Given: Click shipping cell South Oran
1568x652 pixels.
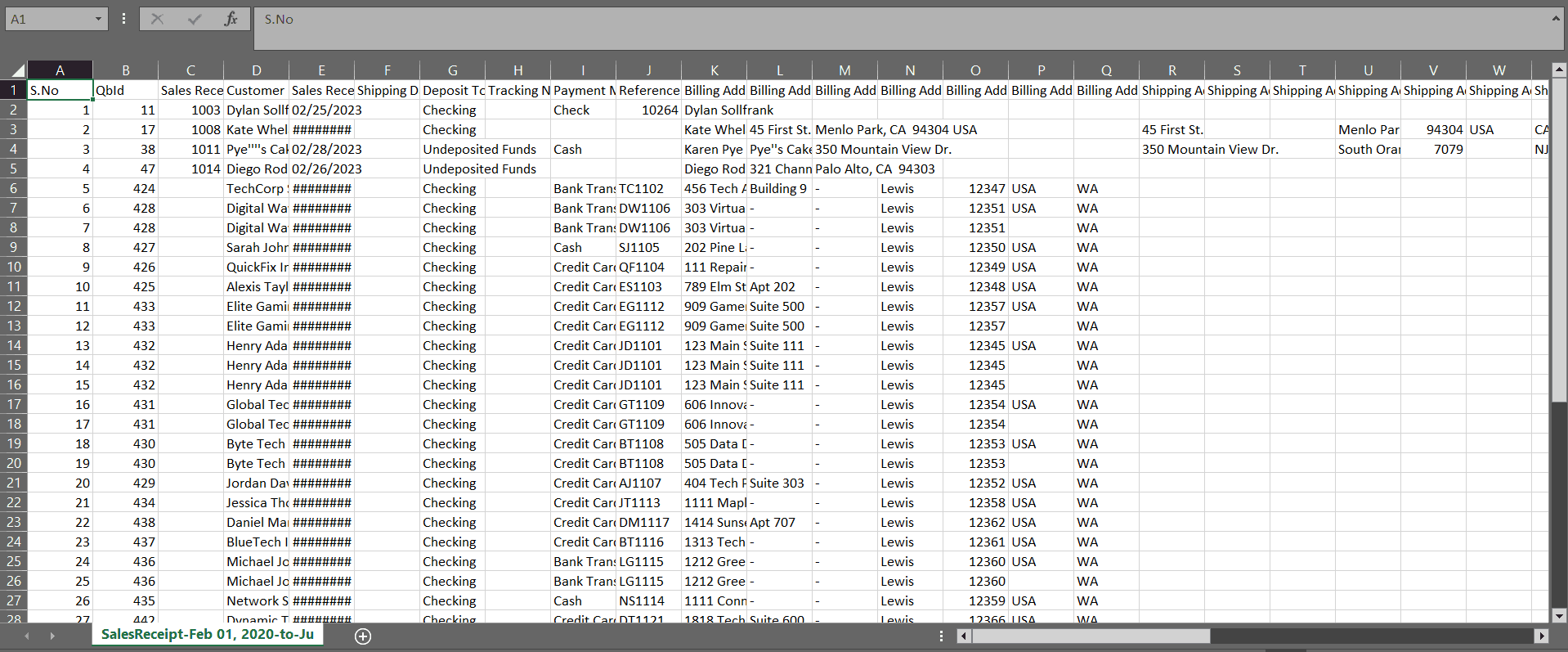Looking at the screenshot, I should coord(1368,149).
